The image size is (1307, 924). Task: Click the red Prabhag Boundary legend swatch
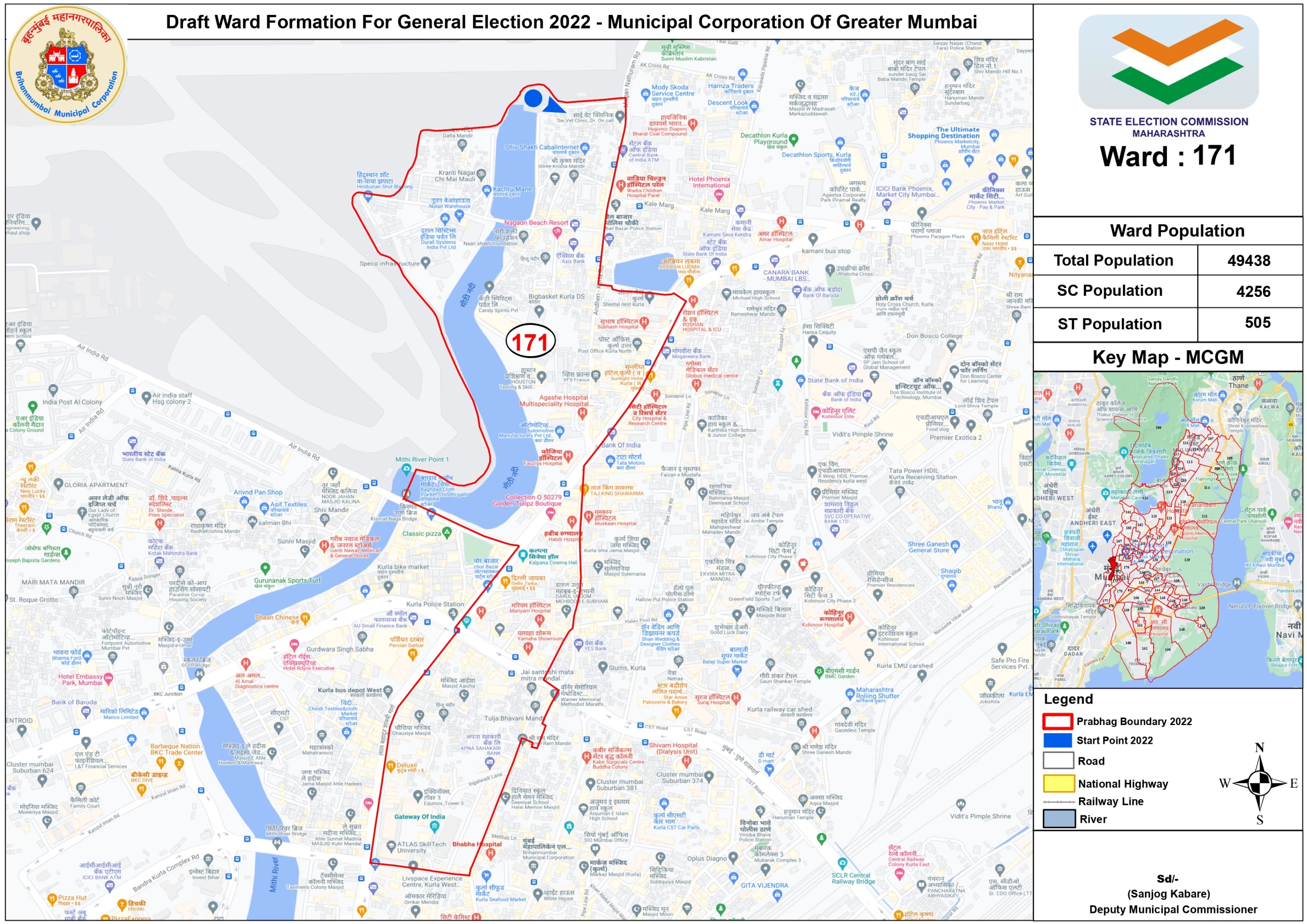point(1057,721)
